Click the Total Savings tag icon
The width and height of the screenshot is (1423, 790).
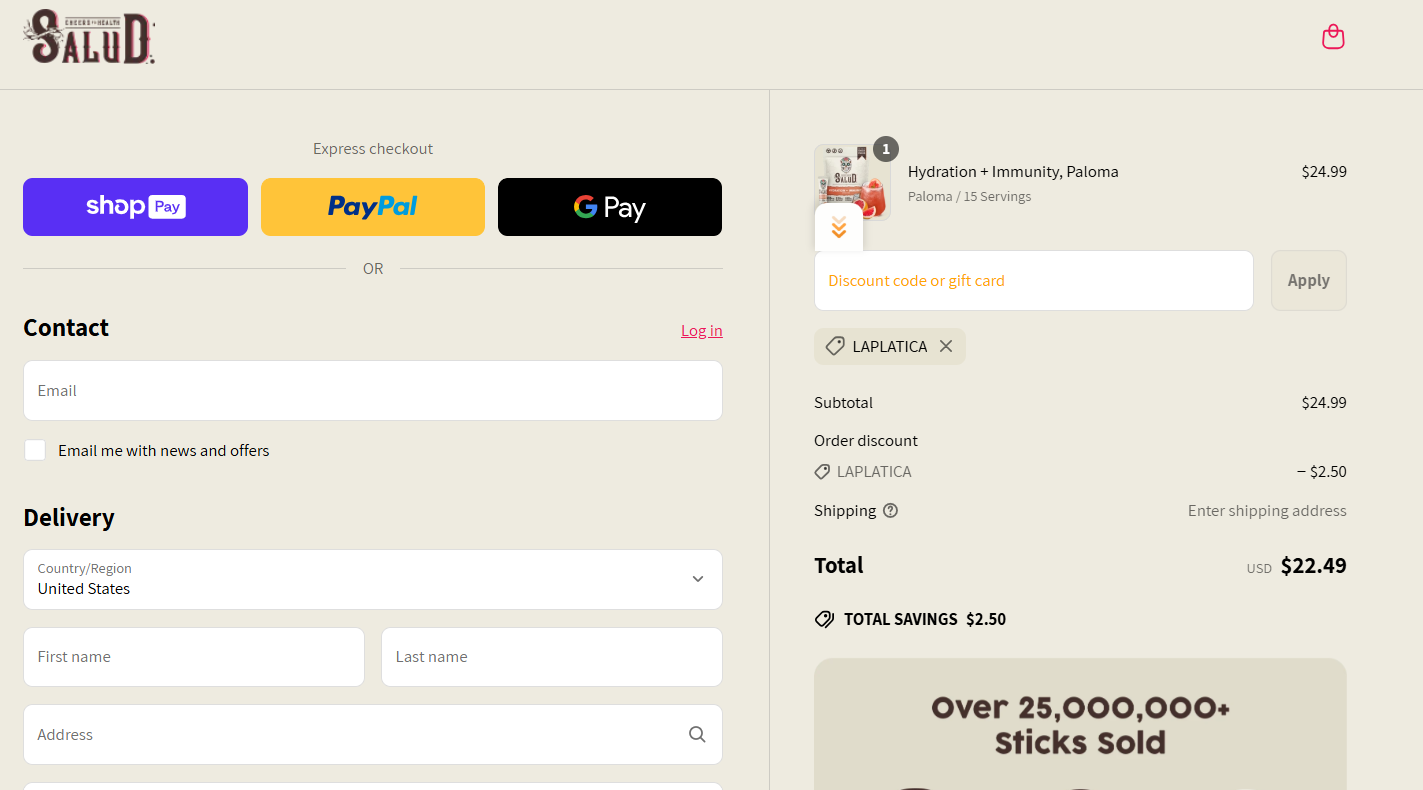824,619
